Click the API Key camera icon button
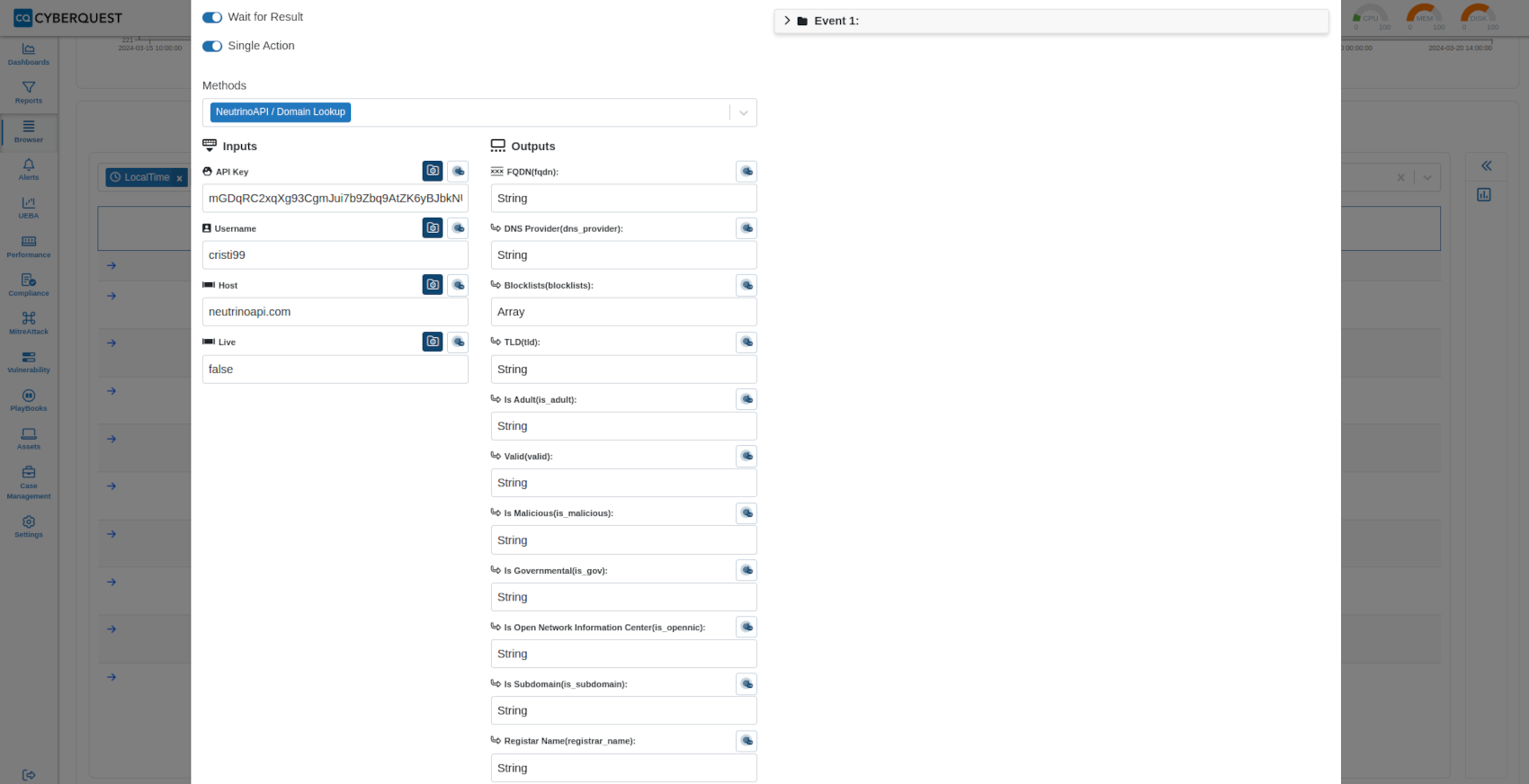This screenshot has width=1529, height=784. coord(433,171)
